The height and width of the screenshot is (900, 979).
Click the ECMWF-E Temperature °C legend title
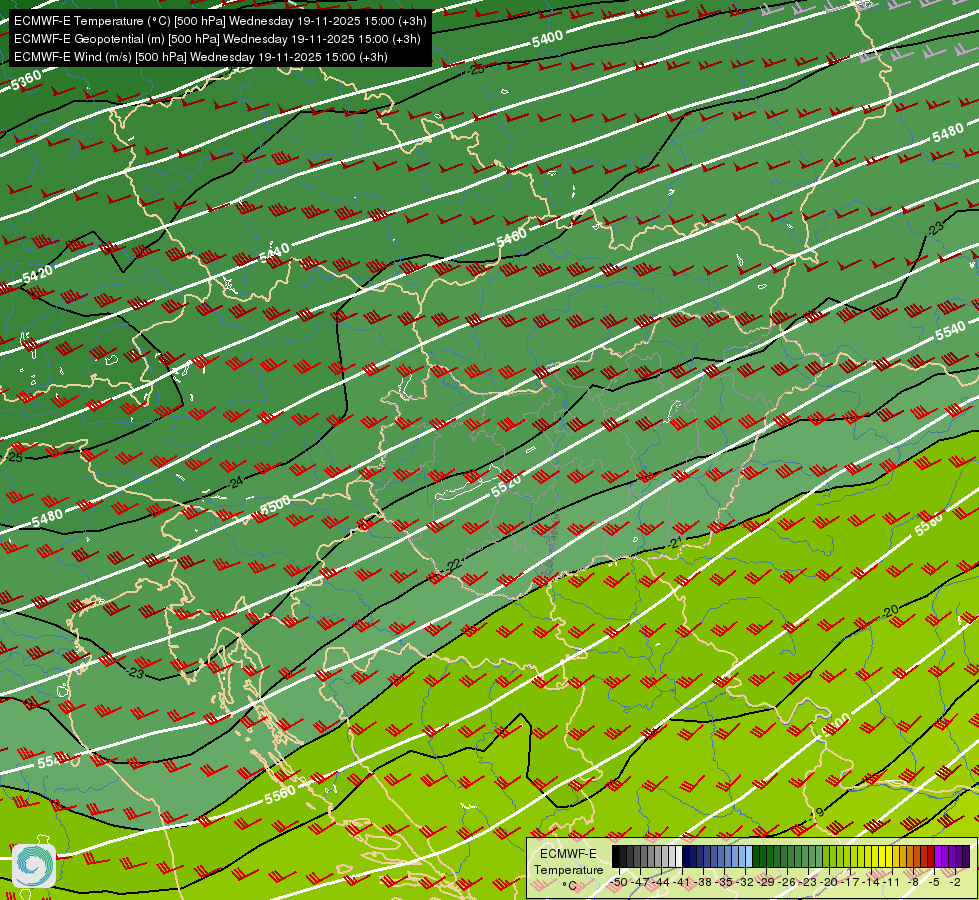pos(568,869)
